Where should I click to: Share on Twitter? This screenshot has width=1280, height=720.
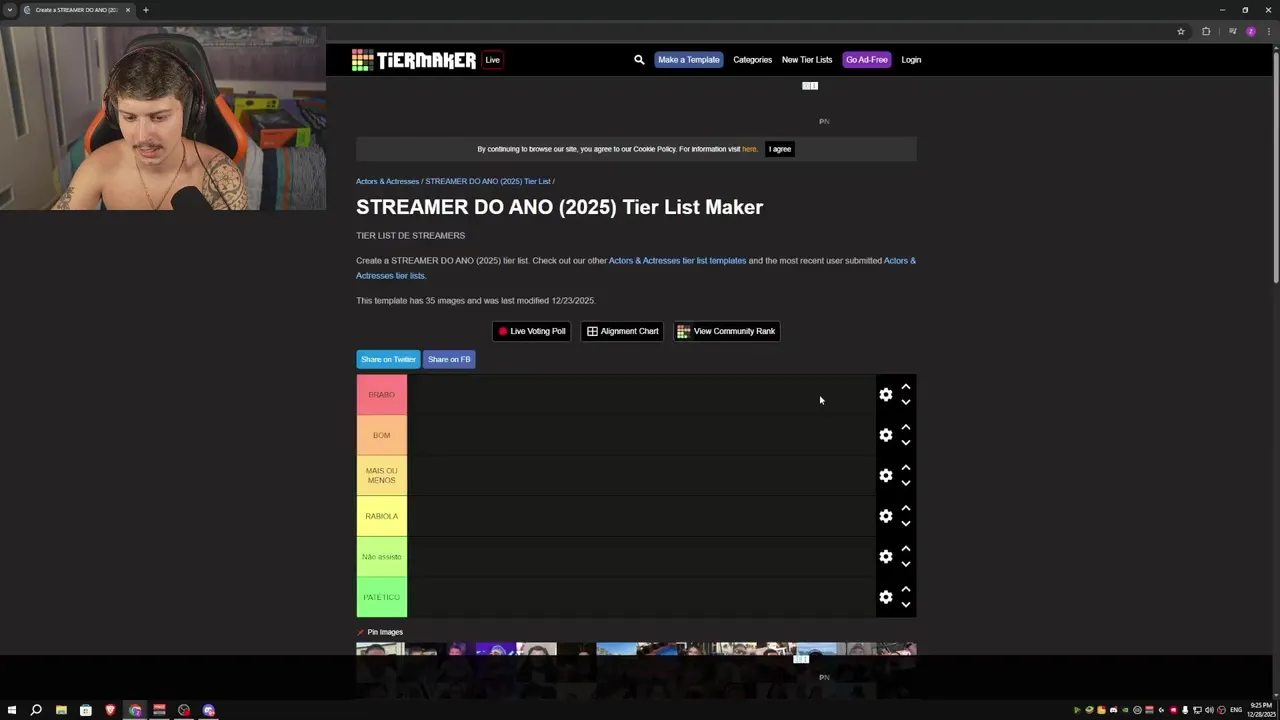pos(388,359)
